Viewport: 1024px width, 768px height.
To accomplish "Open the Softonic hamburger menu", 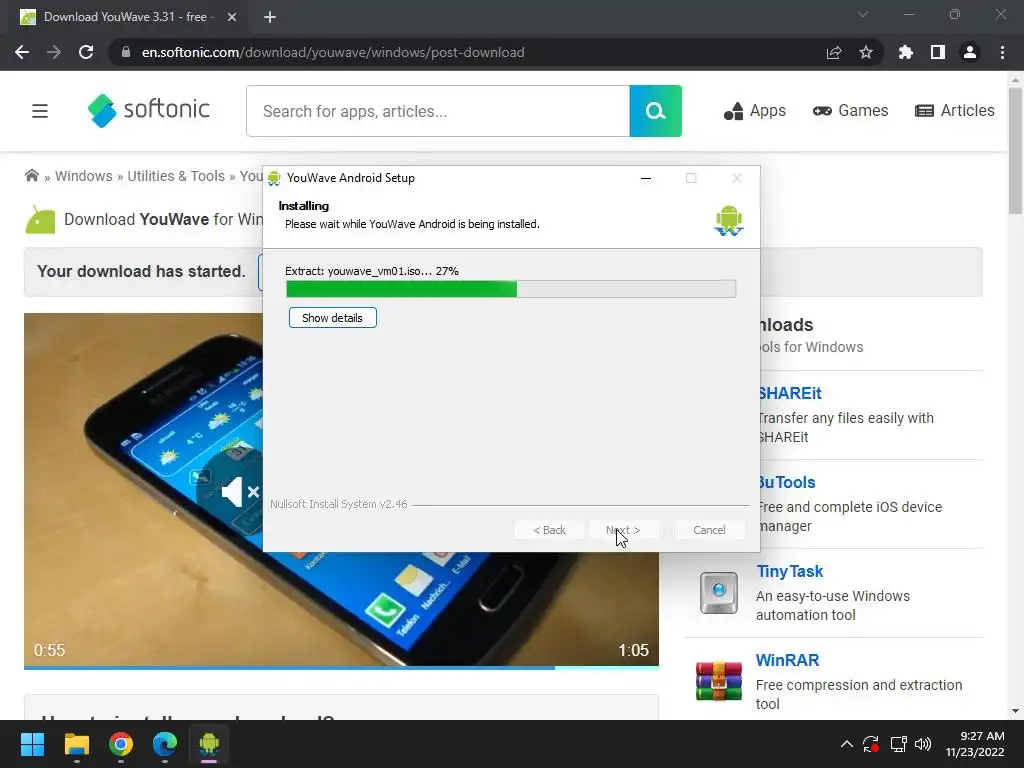I will point(40,111).
